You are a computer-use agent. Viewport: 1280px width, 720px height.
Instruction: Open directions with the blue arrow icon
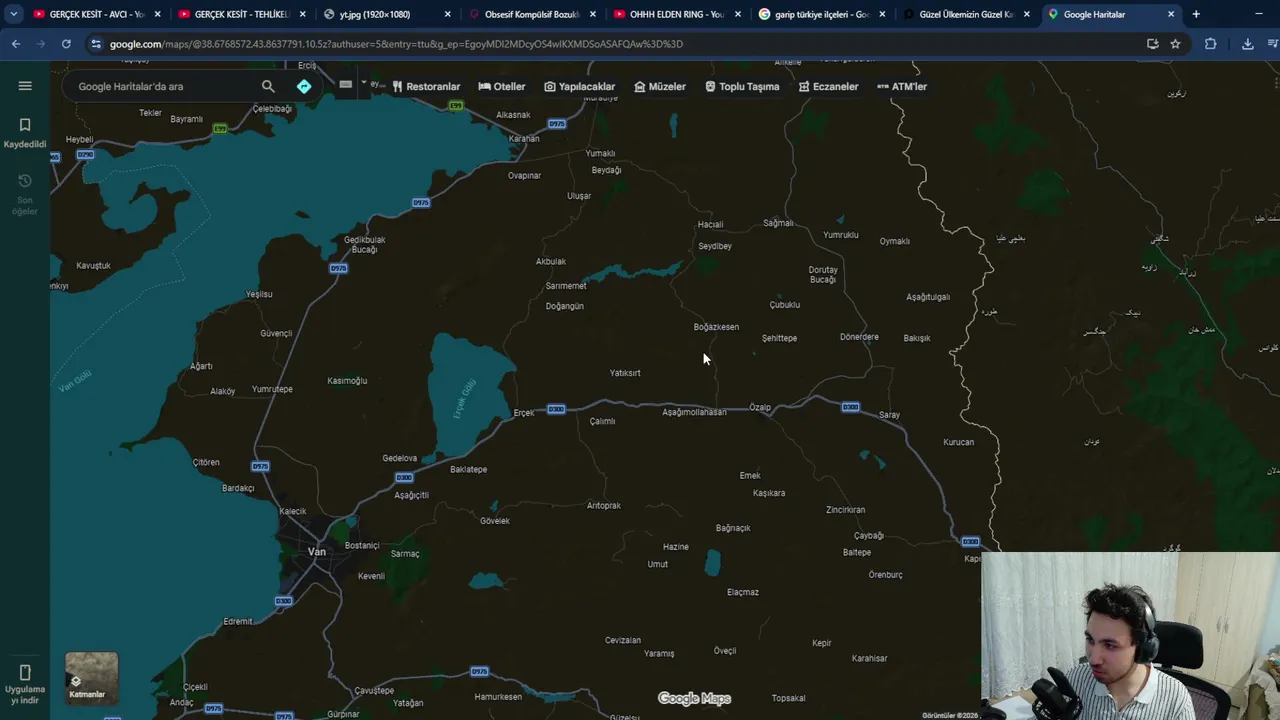pyautogui.click(x=304, y=86)
